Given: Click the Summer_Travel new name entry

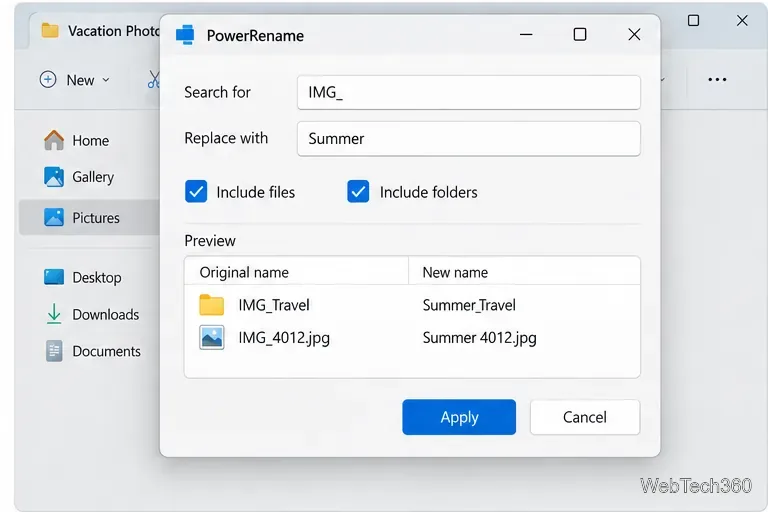Looking at the screenshot, I should point(469,305).
